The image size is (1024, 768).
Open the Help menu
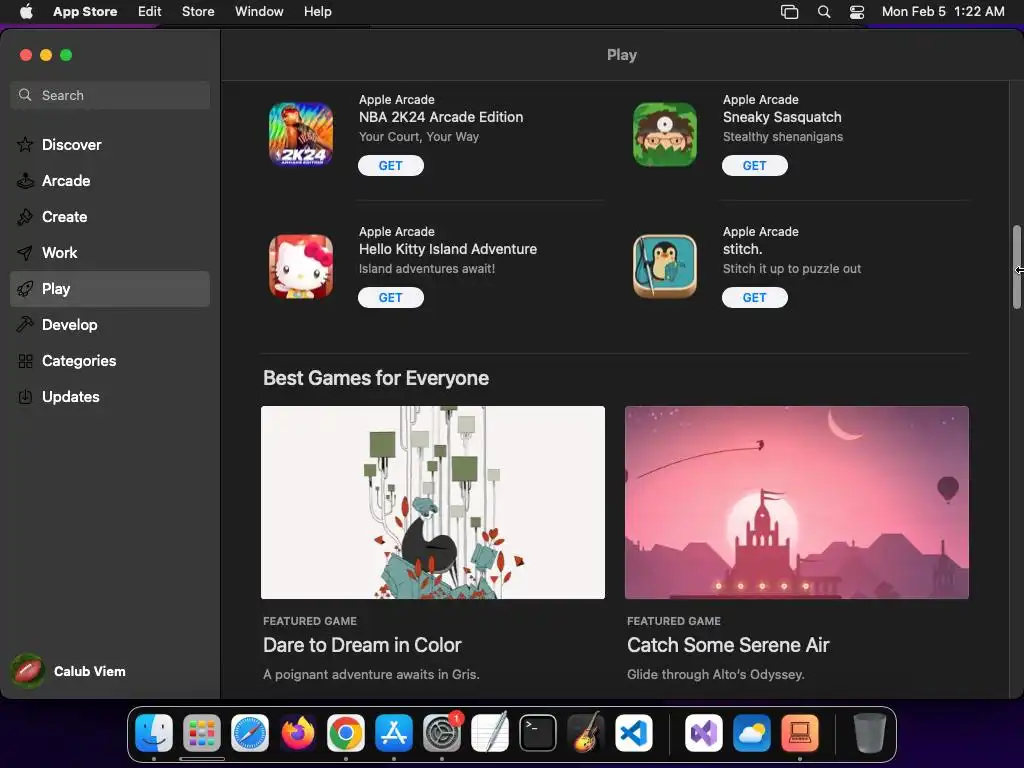(x=317, y=12)
